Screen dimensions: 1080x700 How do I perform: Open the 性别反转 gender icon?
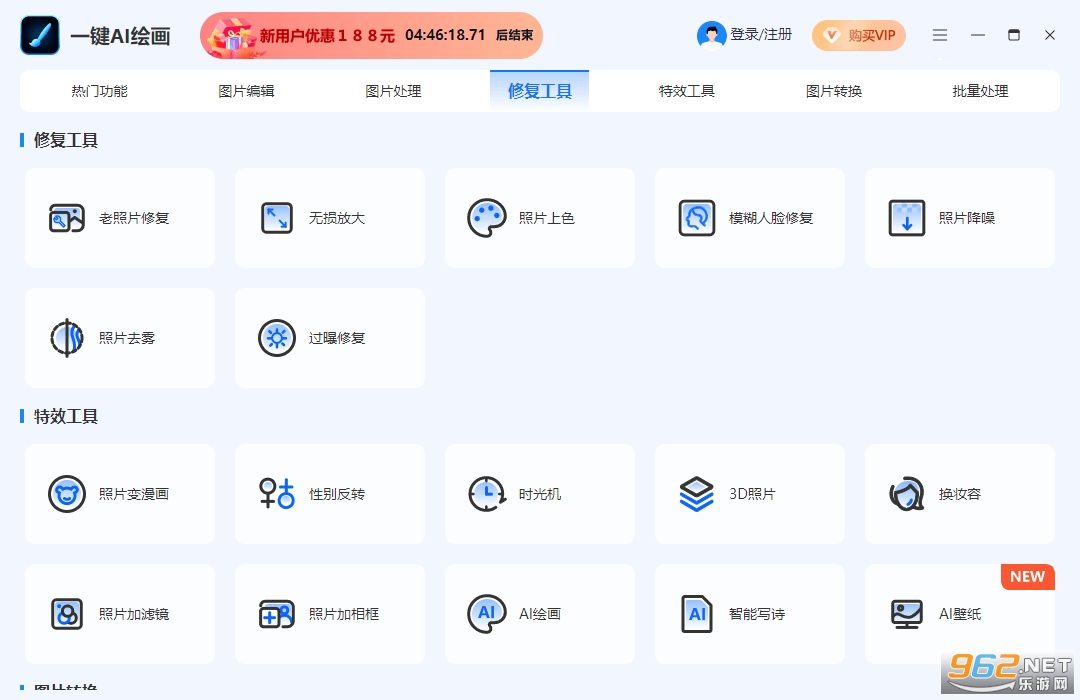277,494
